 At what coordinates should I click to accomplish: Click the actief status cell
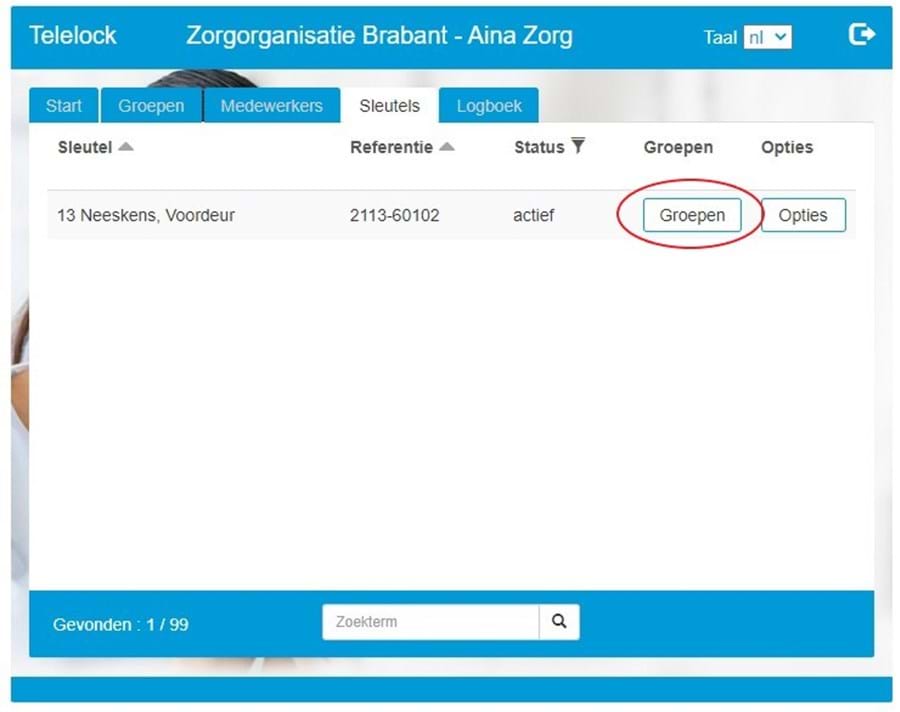(x=533, y=215)
